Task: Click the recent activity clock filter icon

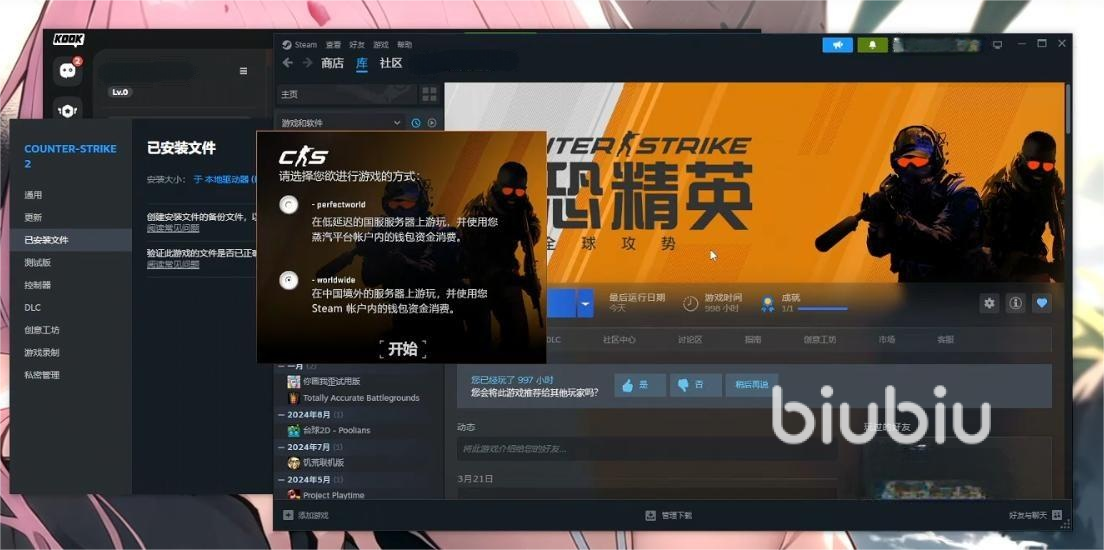Action: pyautogui.click(x=416, y=123)
